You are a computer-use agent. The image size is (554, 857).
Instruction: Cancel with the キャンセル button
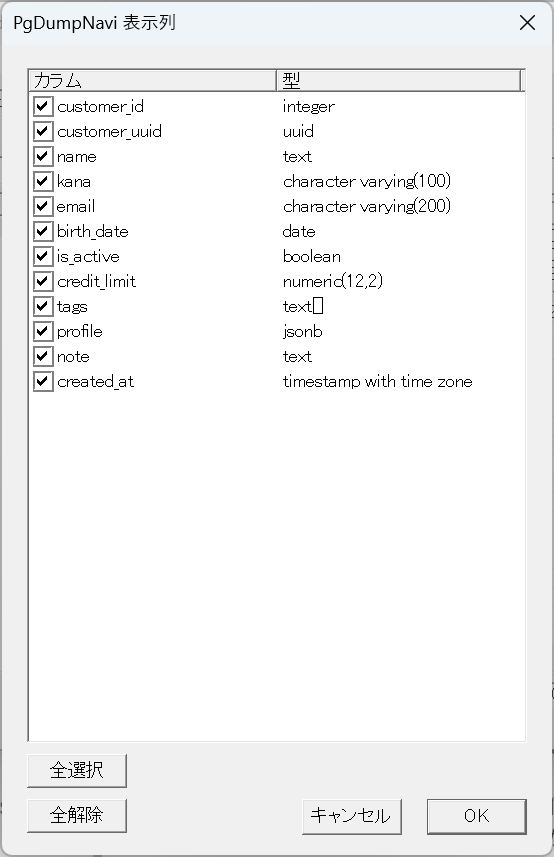point(352,817)
